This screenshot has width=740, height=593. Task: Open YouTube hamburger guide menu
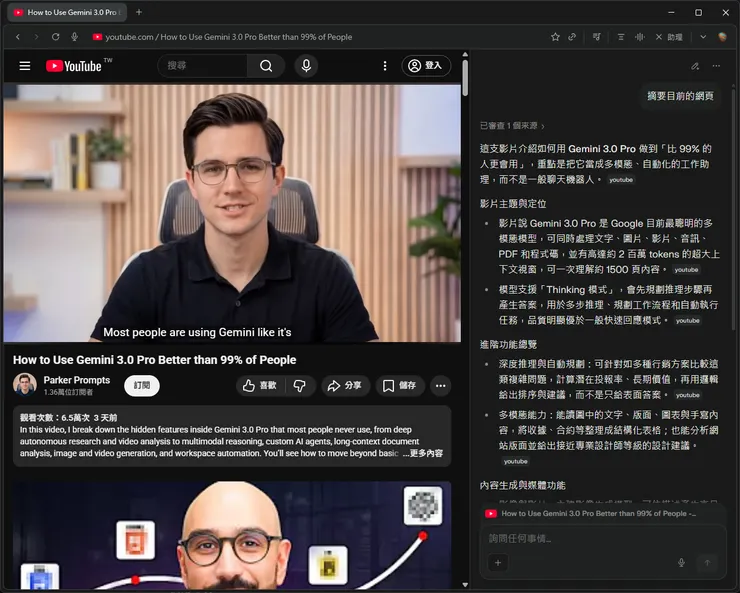tap(25, 66)
